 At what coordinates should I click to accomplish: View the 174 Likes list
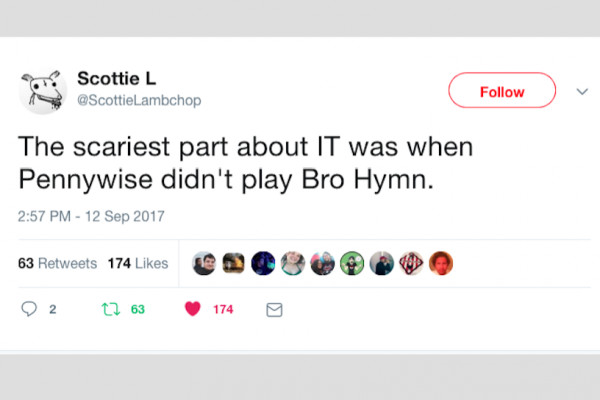[x=137, y=263]
